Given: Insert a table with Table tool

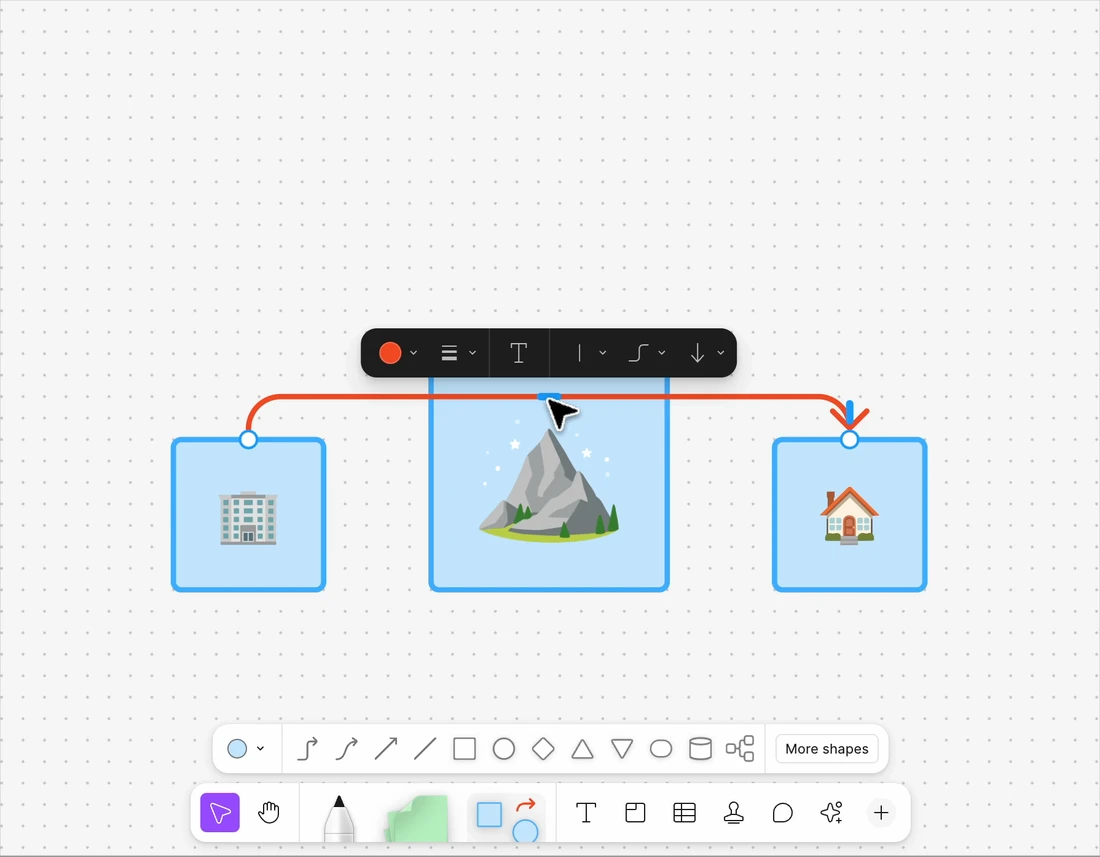Looking at the screenshot, I should coord(684,812).
